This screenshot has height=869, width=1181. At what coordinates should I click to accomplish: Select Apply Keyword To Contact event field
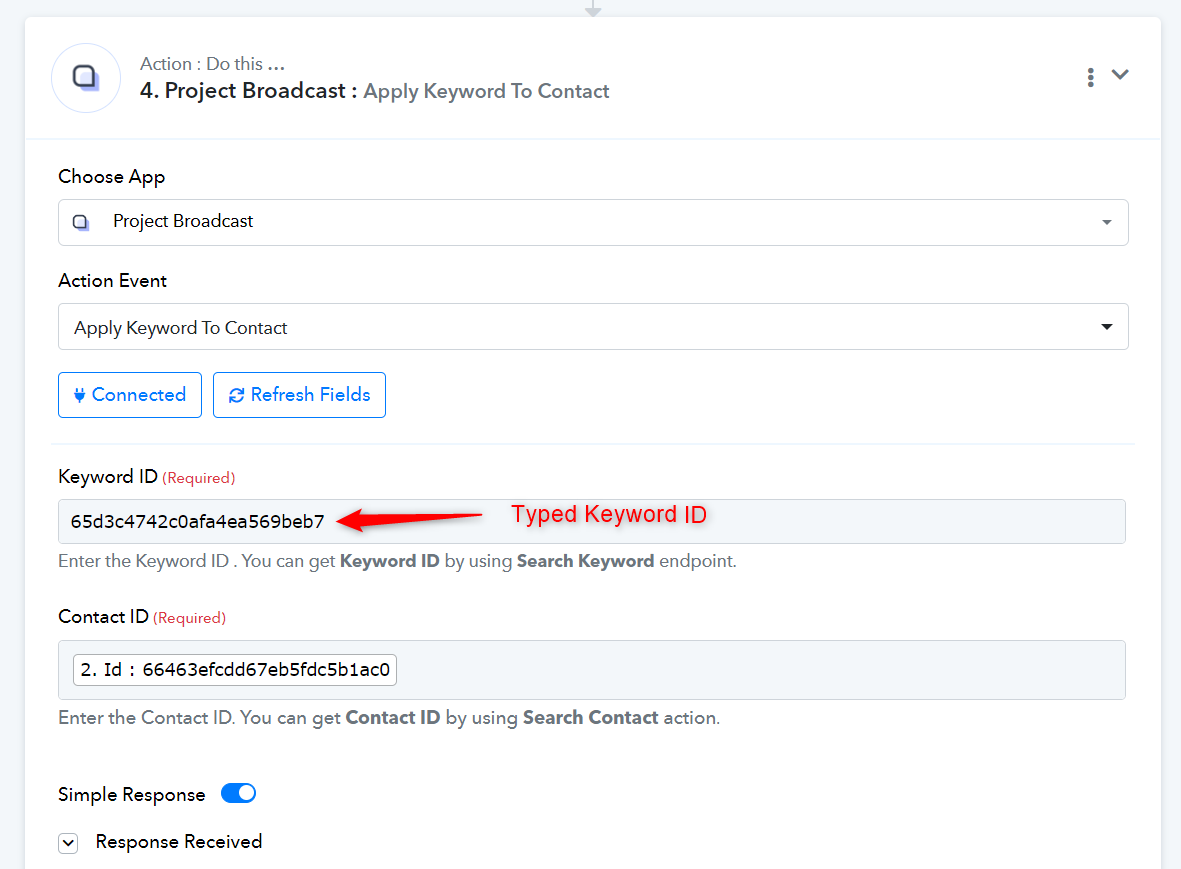click(593, 327)
